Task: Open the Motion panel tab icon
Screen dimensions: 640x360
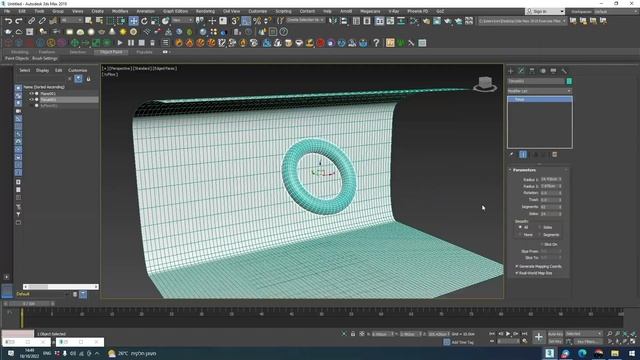Action: [543, 71]
